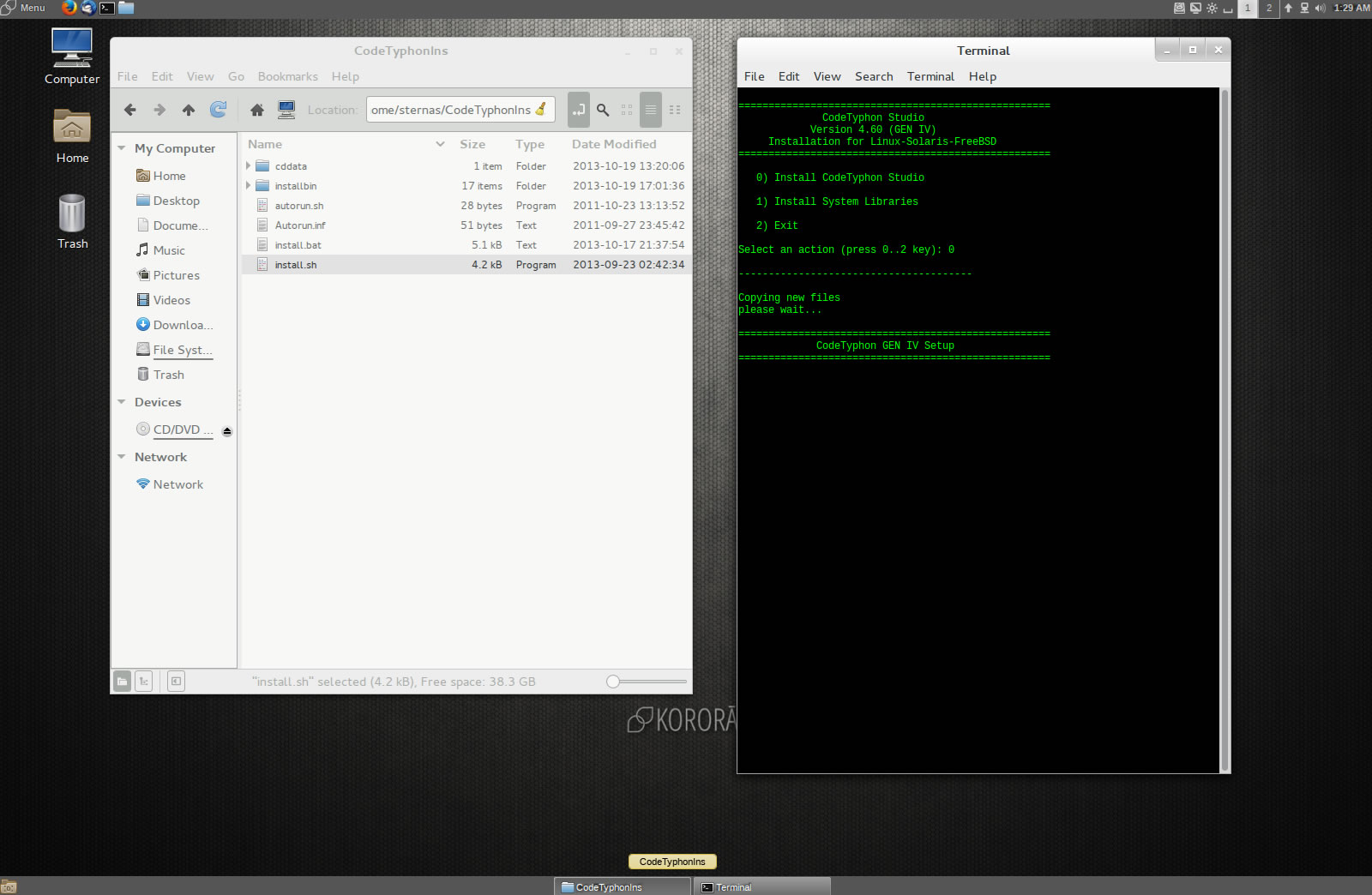This screenshot has width=1372, height=895.
Task: Go to the Home folder via toolbar
Action: [x=257, y=110]
